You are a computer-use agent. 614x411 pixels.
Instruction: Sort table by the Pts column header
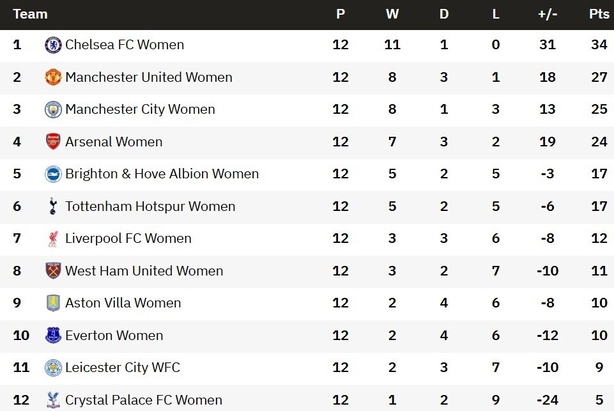(x=599, y=14)
